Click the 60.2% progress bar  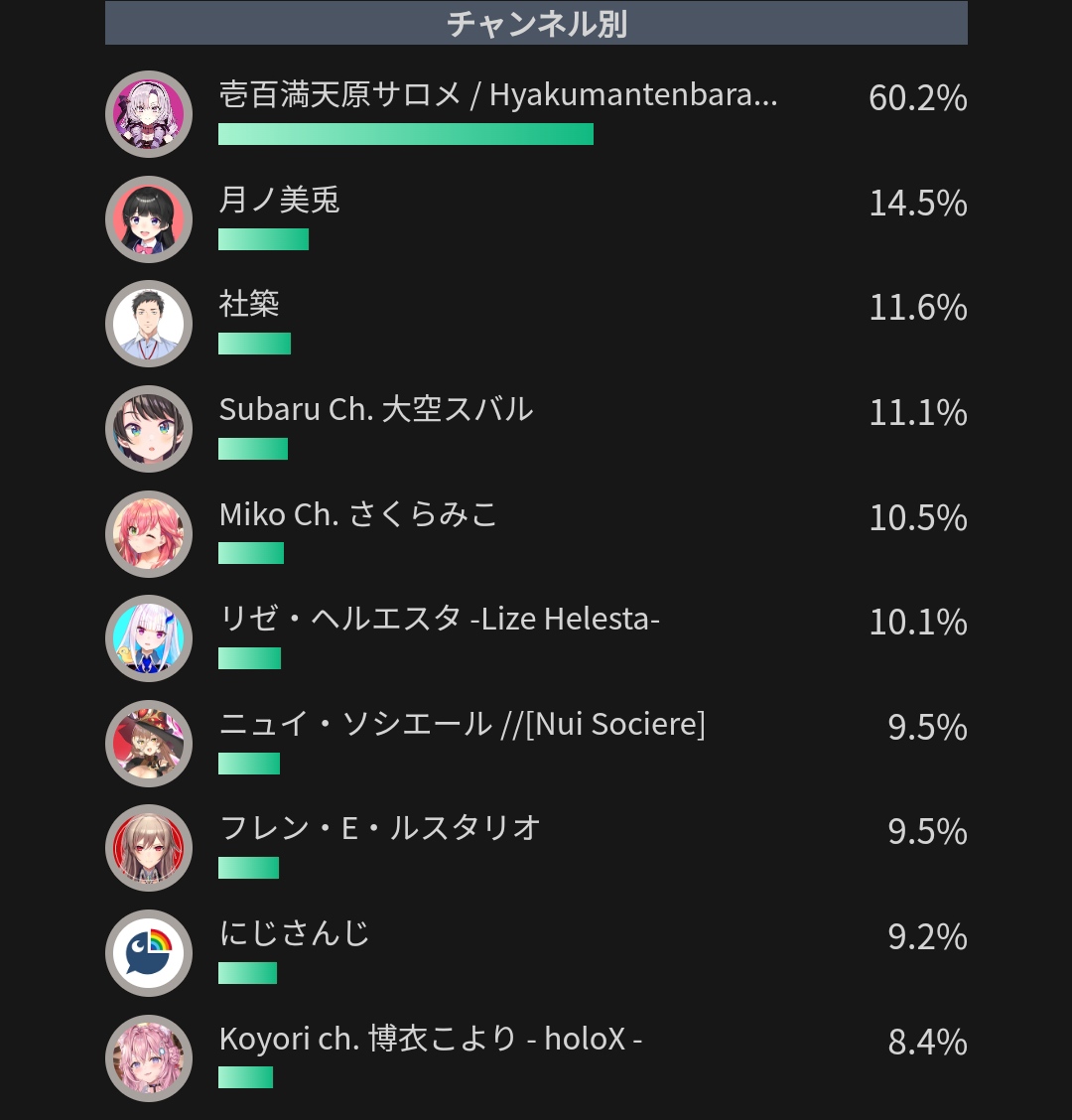[406, 134]
